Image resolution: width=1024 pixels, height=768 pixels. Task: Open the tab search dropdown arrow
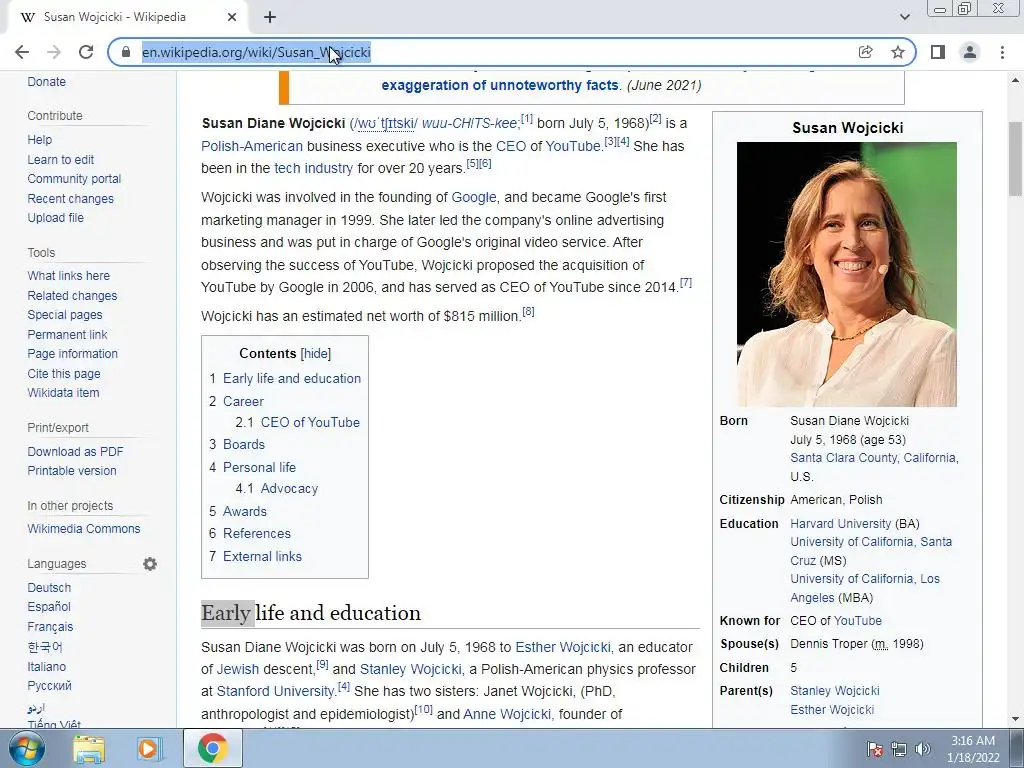pos(904,17)
